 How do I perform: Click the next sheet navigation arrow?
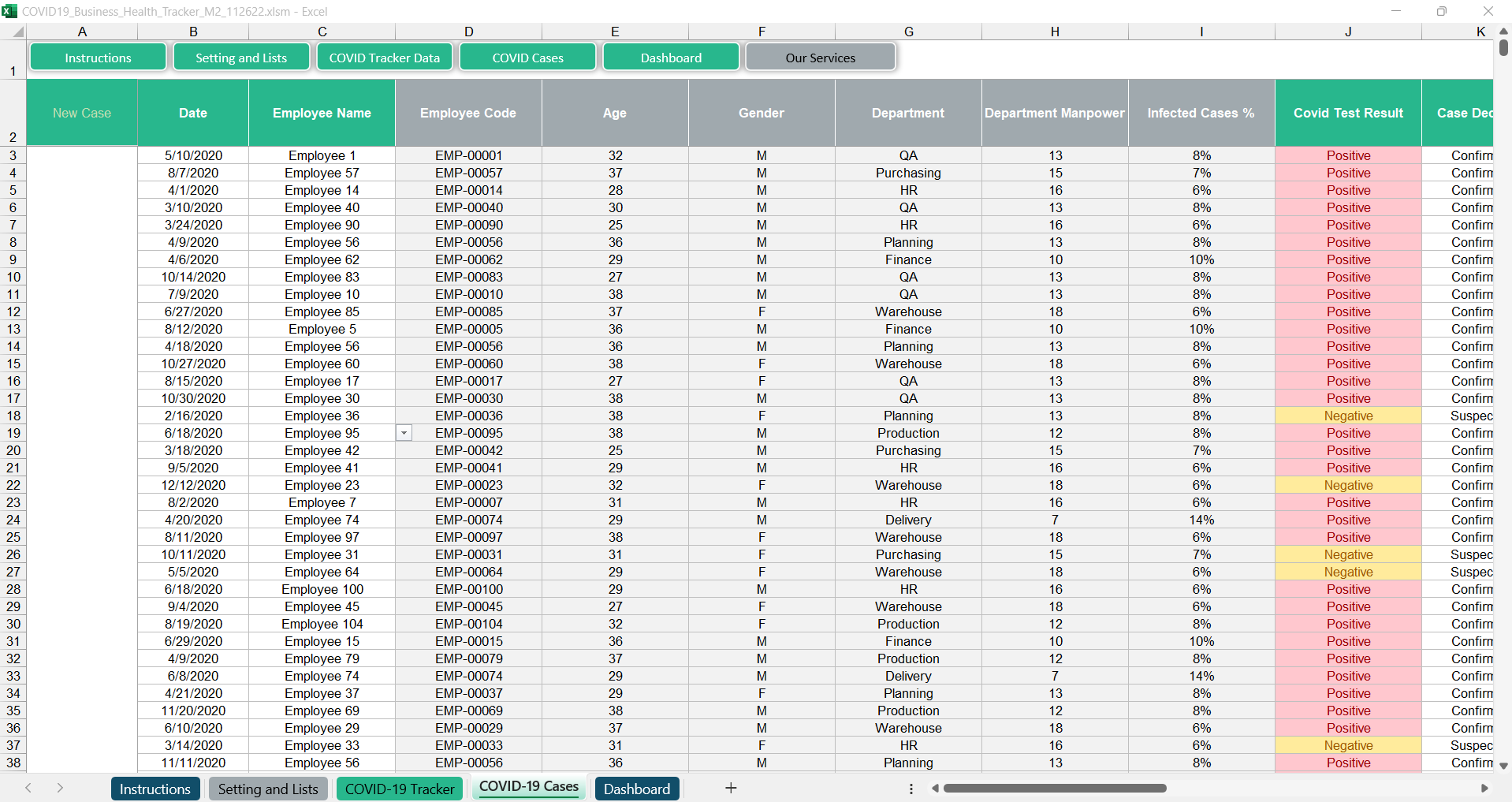60,788
